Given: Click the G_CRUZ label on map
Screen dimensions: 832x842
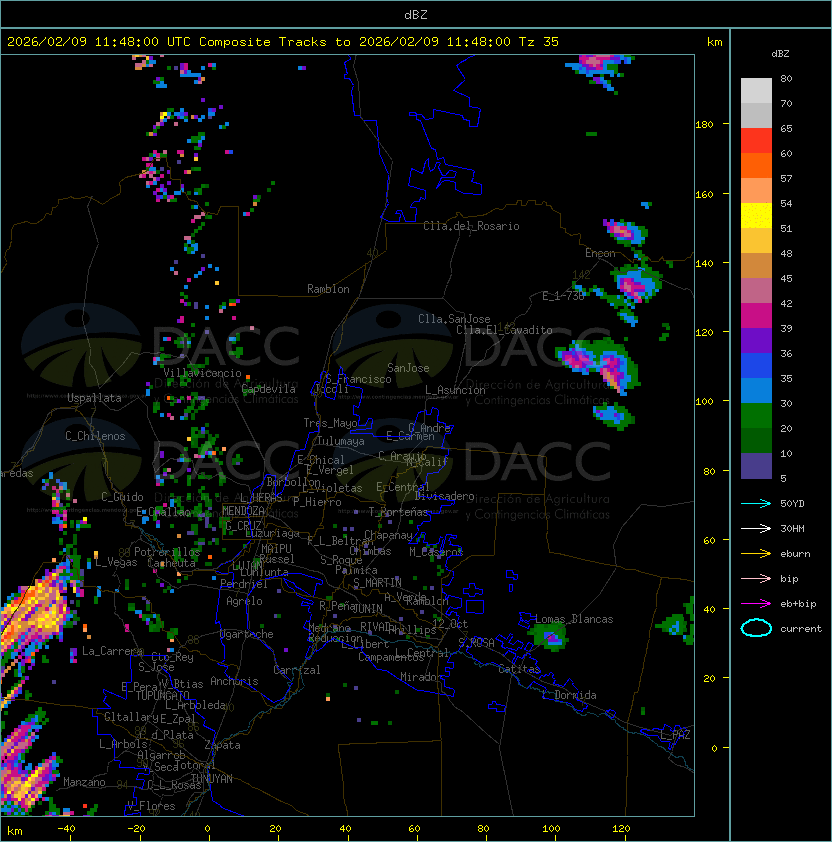Looking at the screenshot, I should [243, 525].
